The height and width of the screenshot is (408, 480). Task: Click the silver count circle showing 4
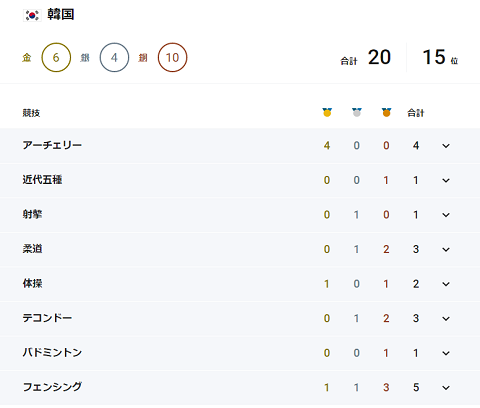click(114, 57)
